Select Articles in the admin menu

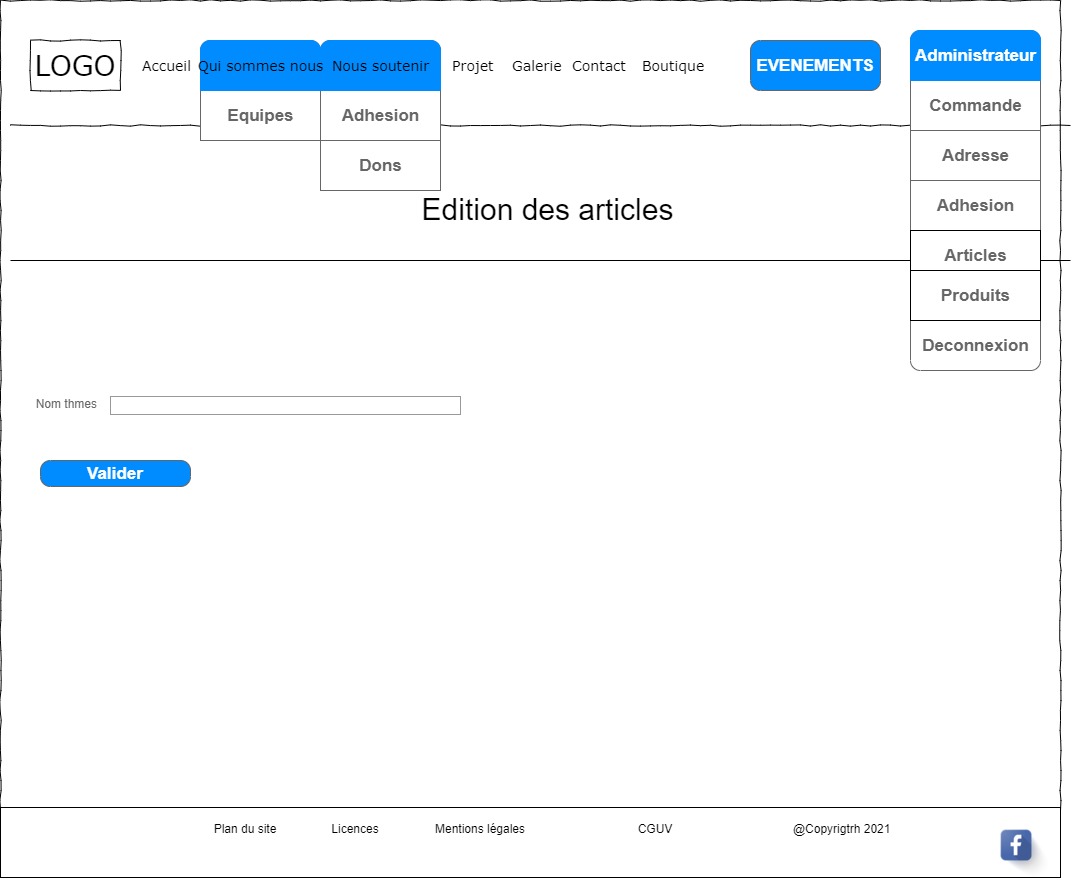pos(975,253)
